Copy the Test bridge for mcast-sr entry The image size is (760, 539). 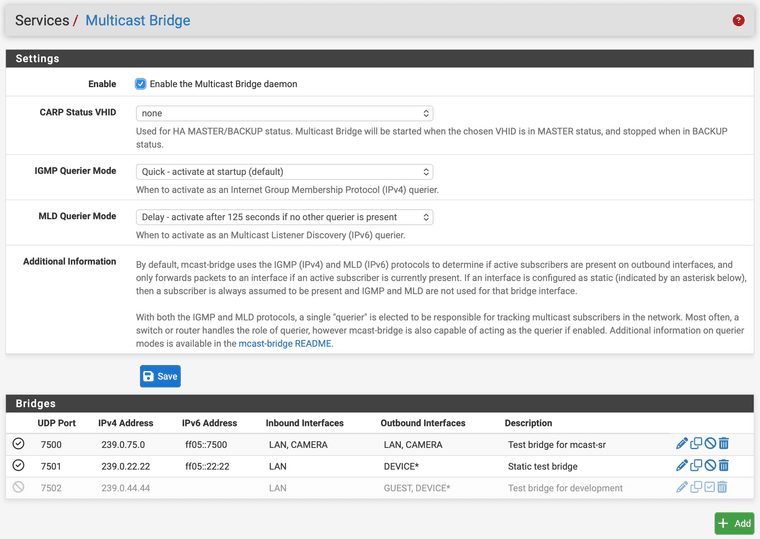coord(696,444)
